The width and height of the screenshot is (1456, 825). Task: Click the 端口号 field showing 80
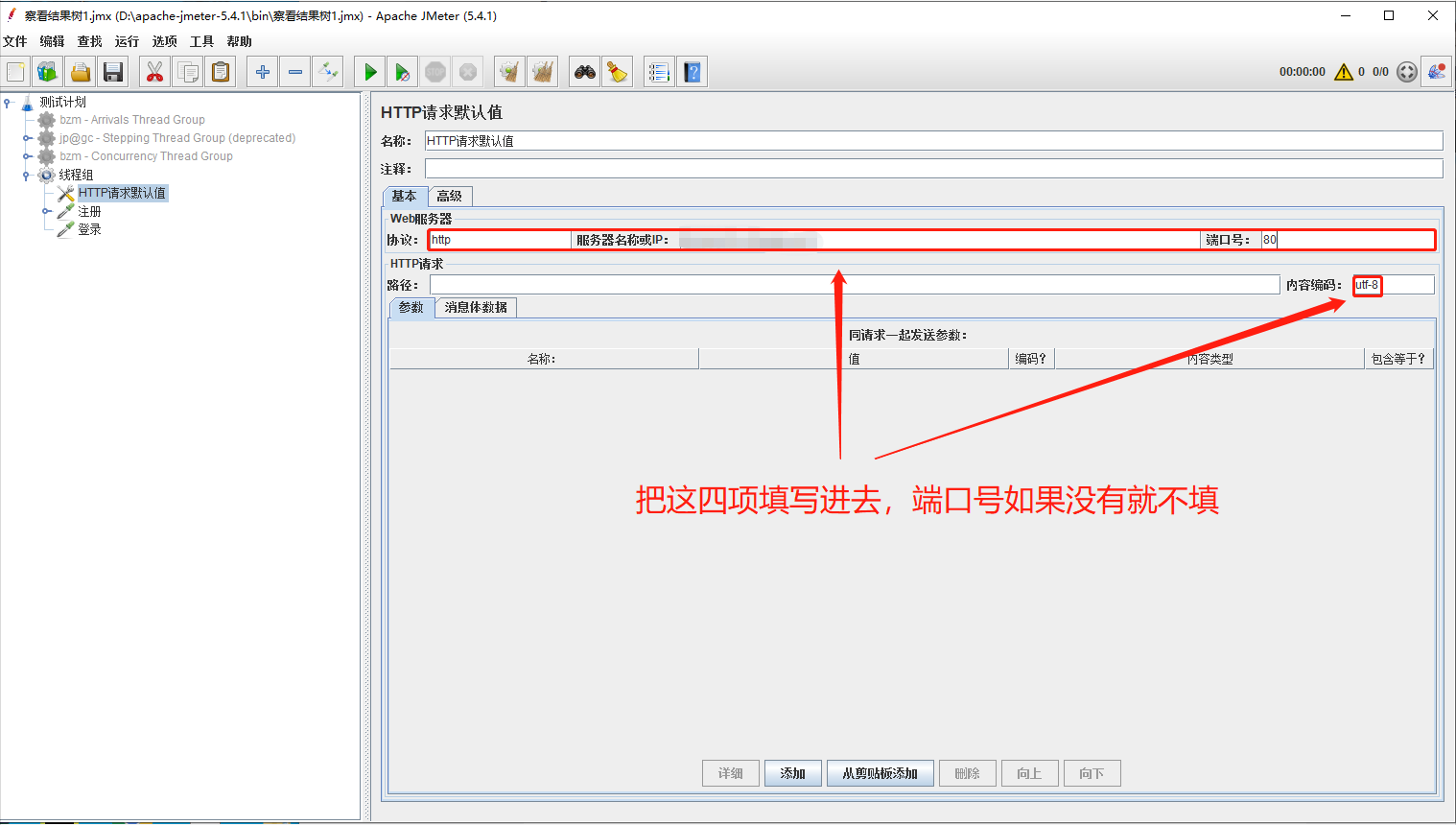coord(1347,240)
